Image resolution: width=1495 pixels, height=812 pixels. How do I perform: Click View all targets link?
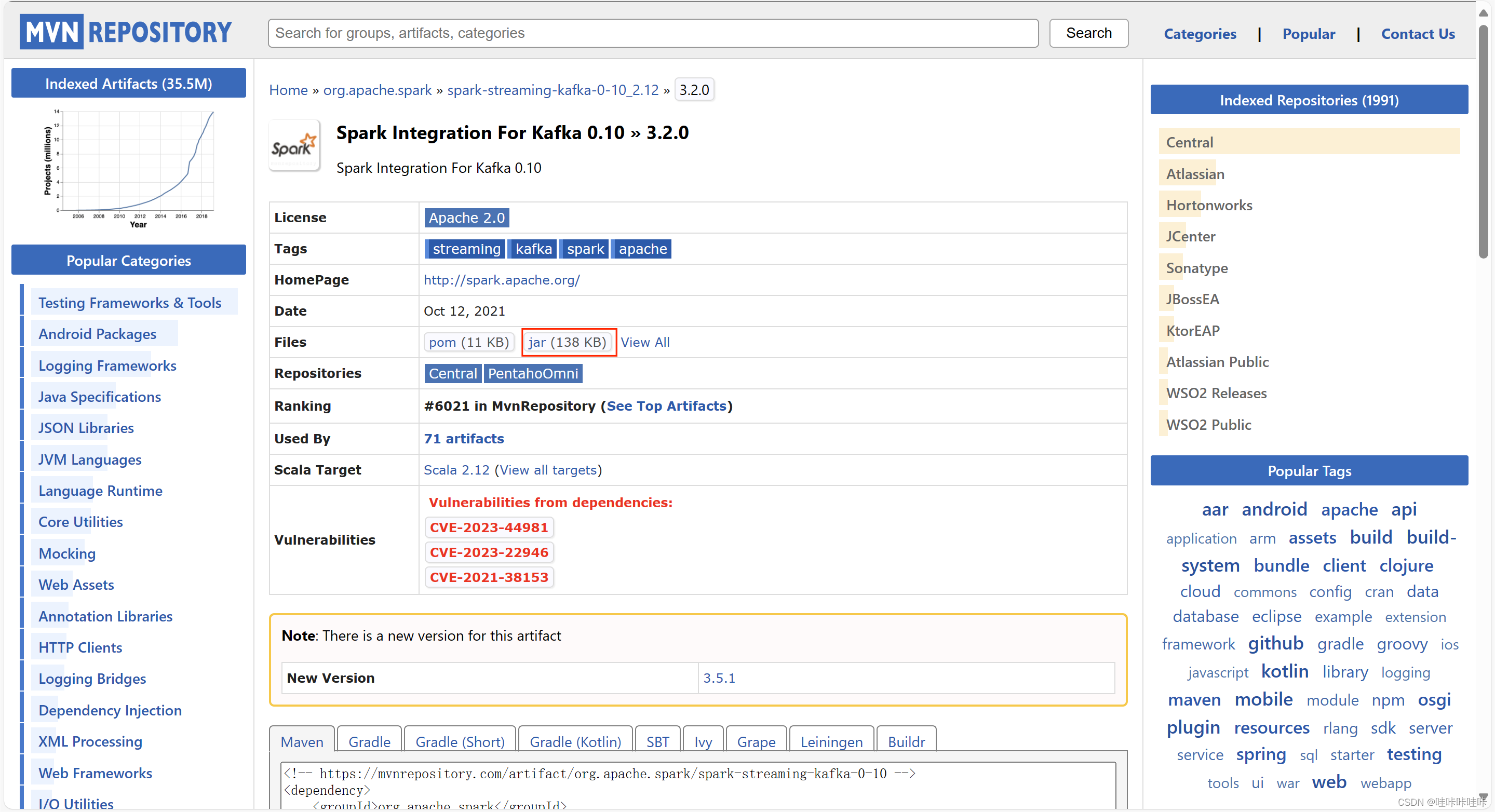click(x=548, y=469)
